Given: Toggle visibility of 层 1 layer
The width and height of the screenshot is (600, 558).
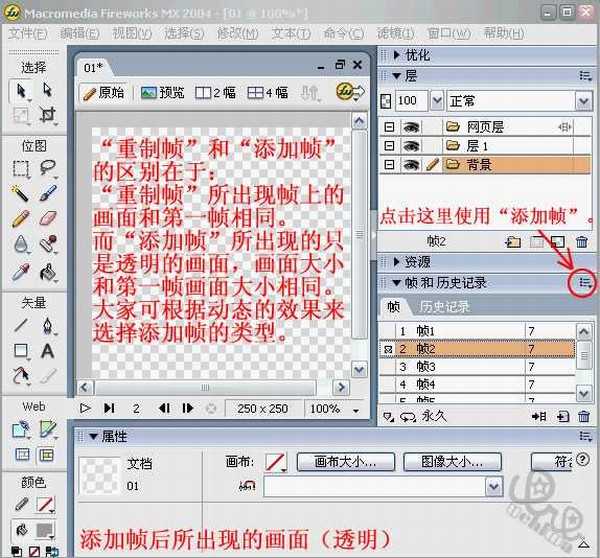Looking at the screenshot, I should point(411,146).
